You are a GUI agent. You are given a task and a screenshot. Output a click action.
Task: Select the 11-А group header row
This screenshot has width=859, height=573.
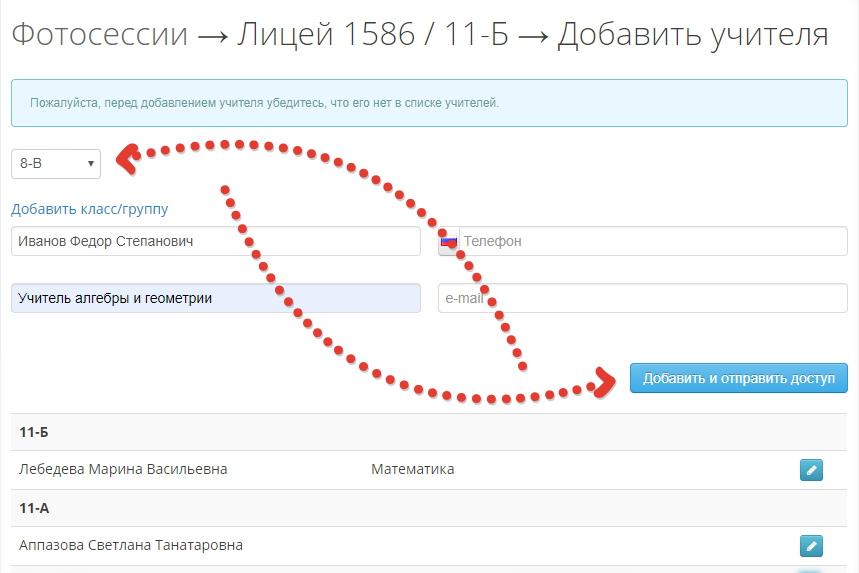[x=429, y=508]
